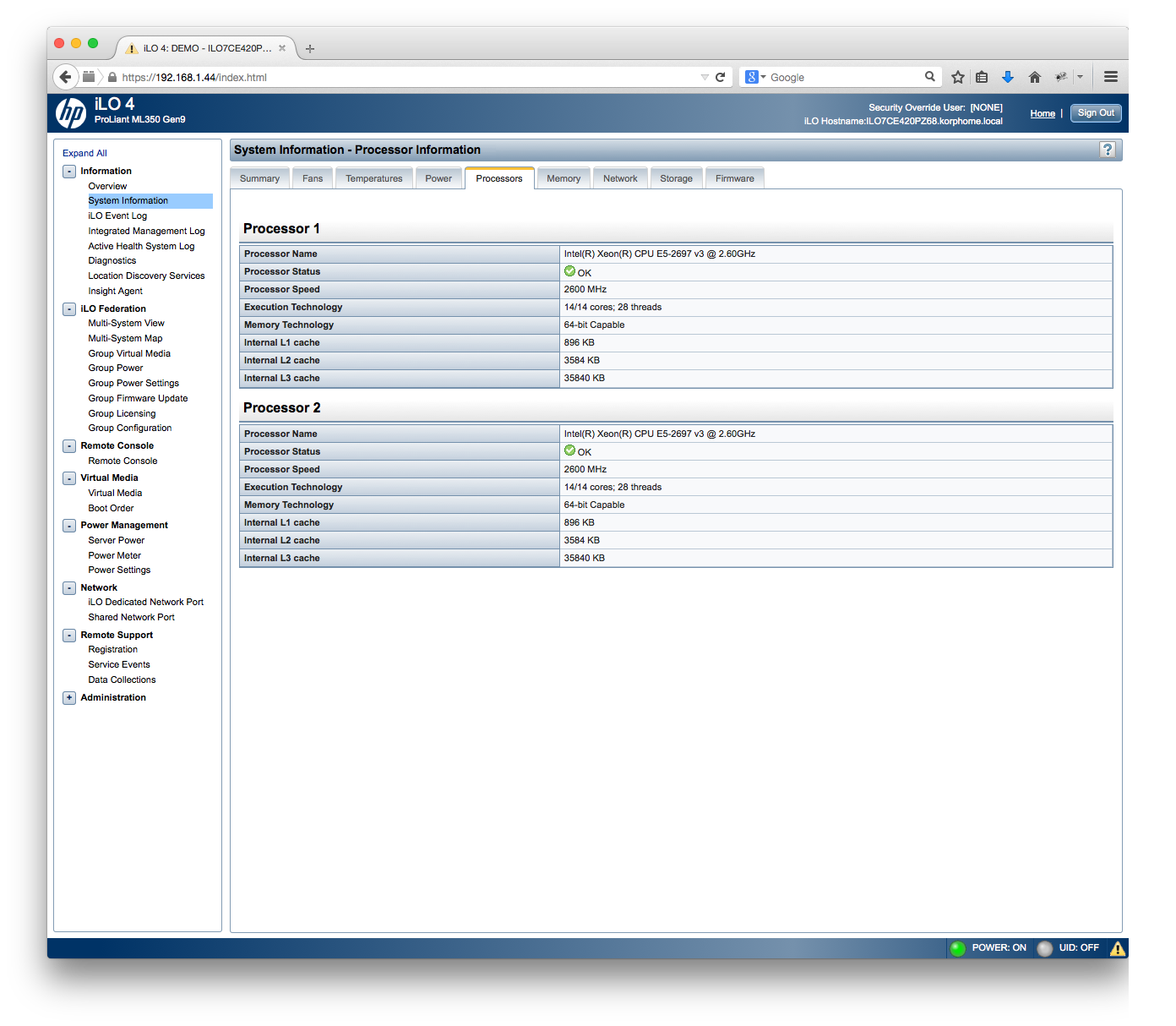Open Location Discovery Services
The image size is (1176, 1026).
click(146, 276)
